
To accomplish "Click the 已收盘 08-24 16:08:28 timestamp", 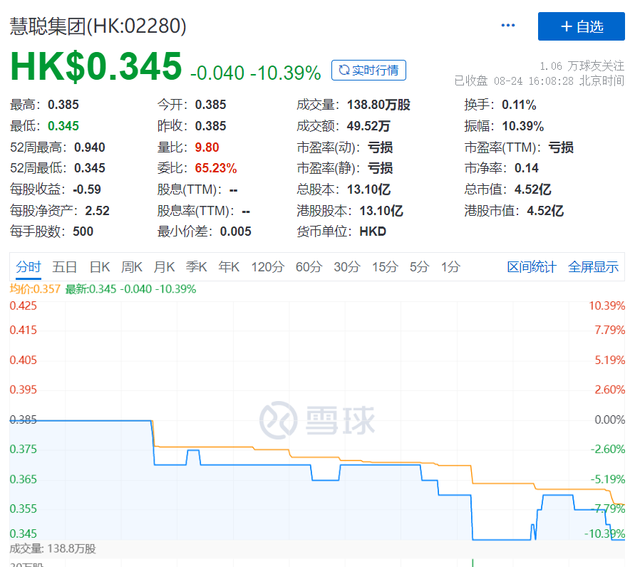I will pyautogui.click(x=539, y=81).
